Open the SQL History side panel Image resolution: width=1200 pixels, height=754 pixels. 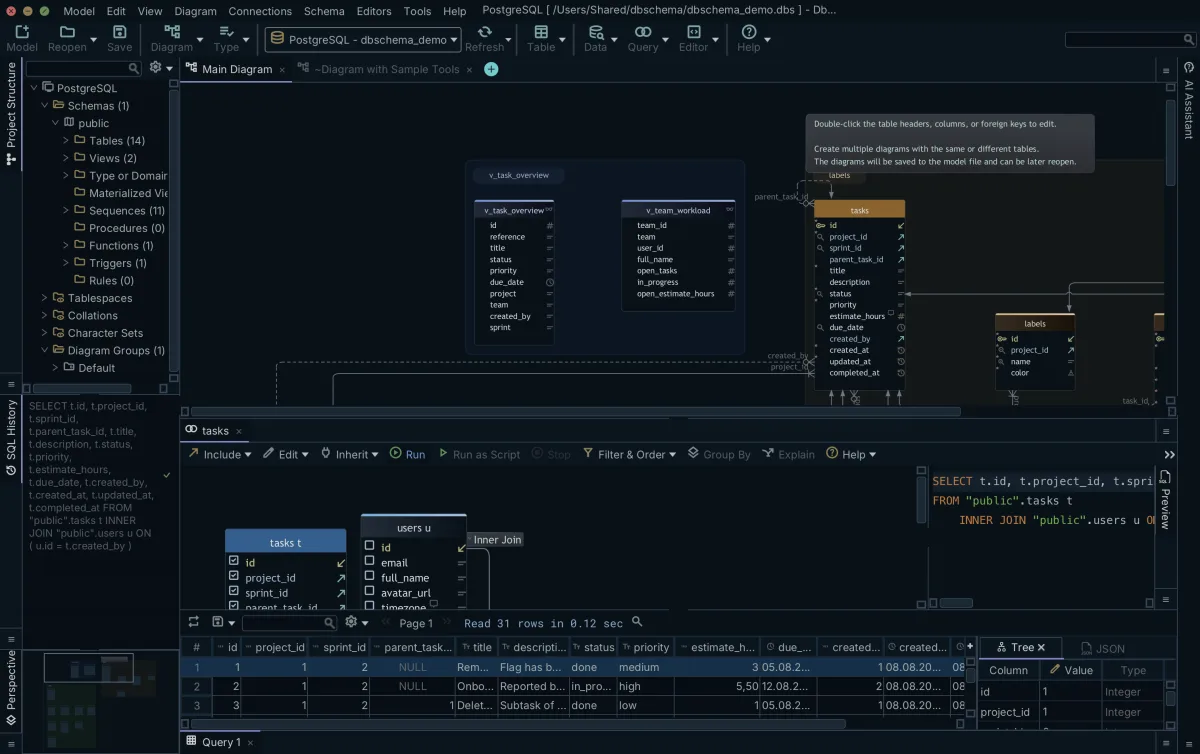(11, 437)
